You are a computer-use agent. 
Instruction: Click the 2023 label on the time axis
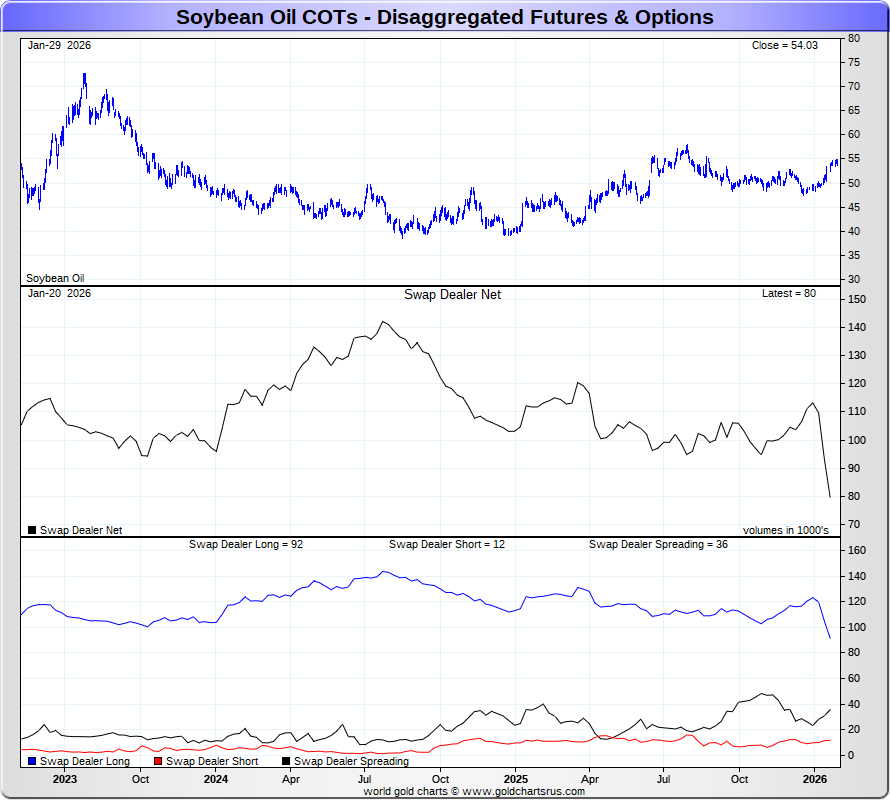65,779
